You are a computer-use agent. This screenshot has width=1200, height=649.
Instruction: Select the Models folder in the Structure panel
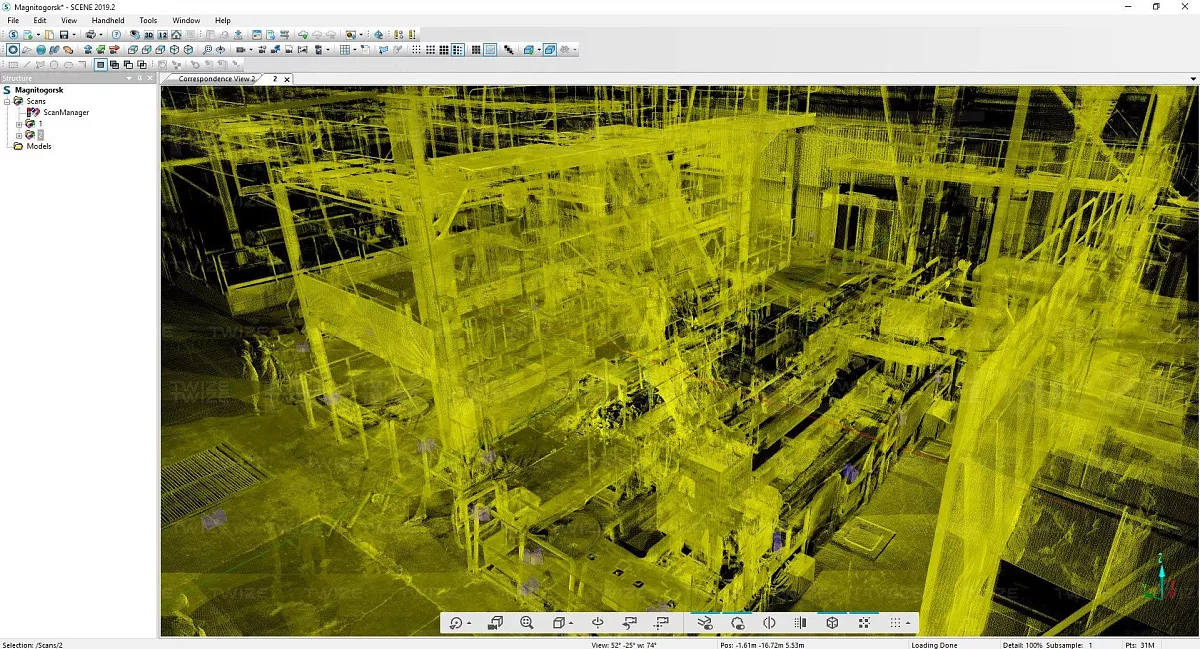point(38,146)
